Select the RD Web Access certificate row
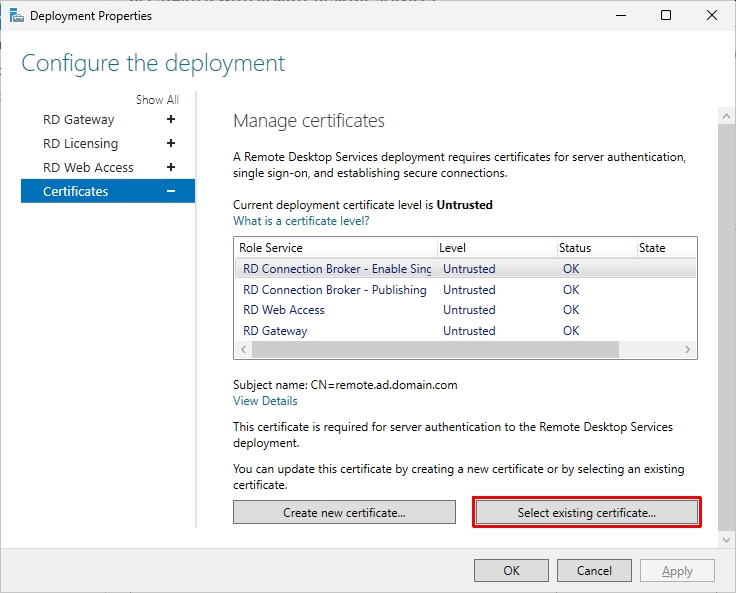The image size is (736, 593). click(284, 310)
